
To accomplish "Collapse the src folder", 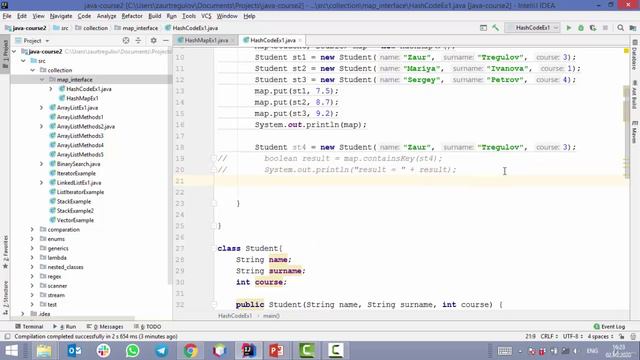I will 23,61.
